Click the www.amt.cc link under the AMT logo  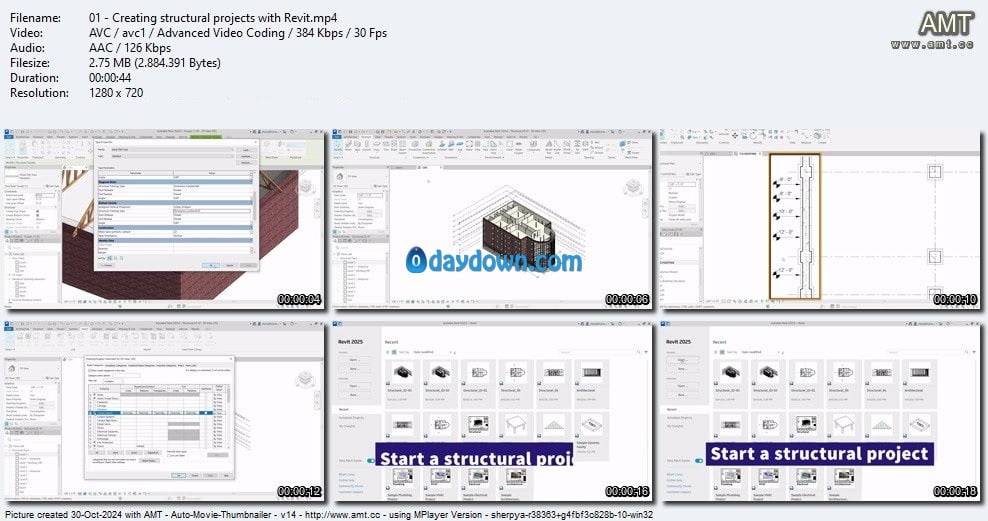pyautogui.click(x=934, y=45)
